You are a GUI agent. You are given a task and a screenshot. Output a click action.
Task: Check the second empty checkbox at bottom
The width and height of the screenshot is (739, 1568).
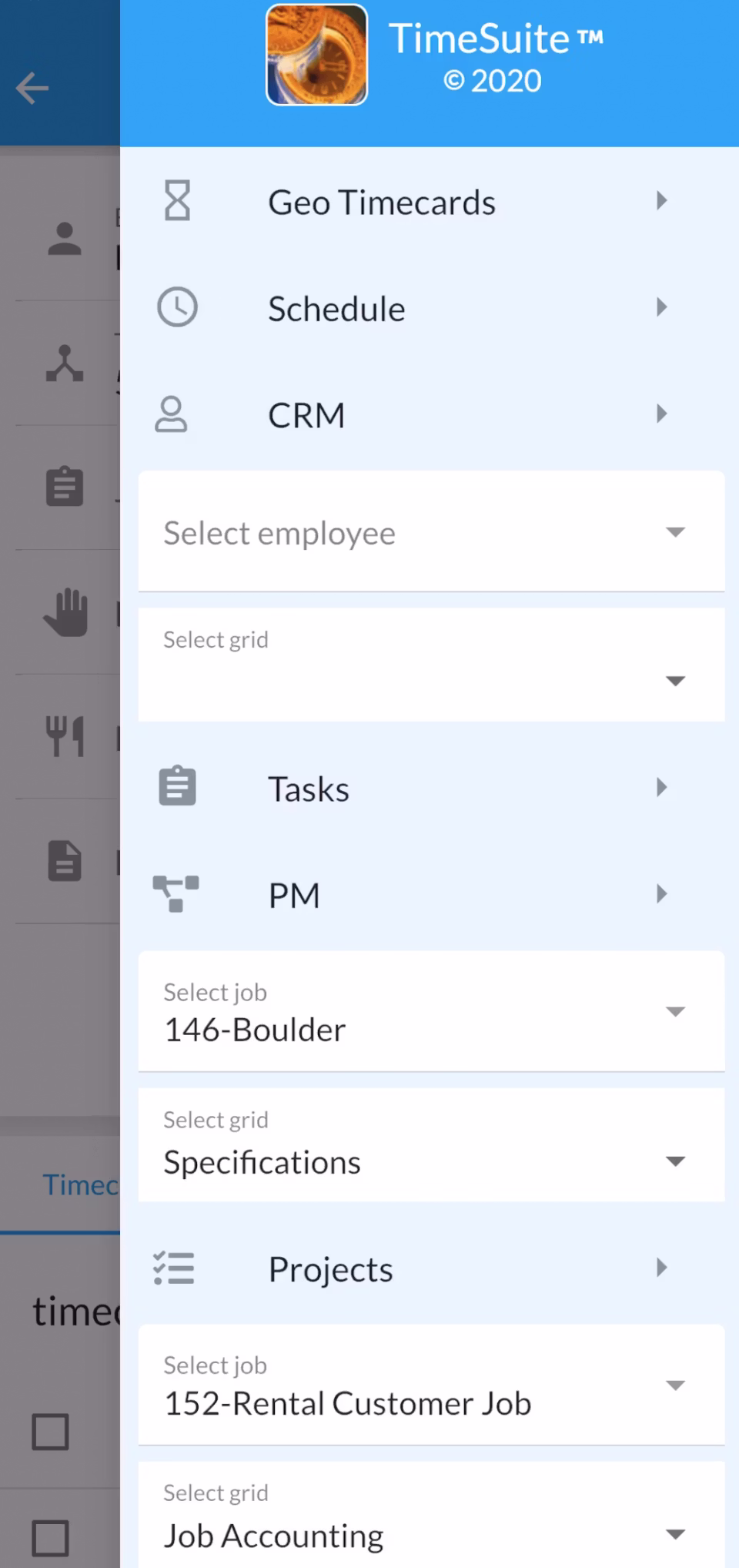48,1539
